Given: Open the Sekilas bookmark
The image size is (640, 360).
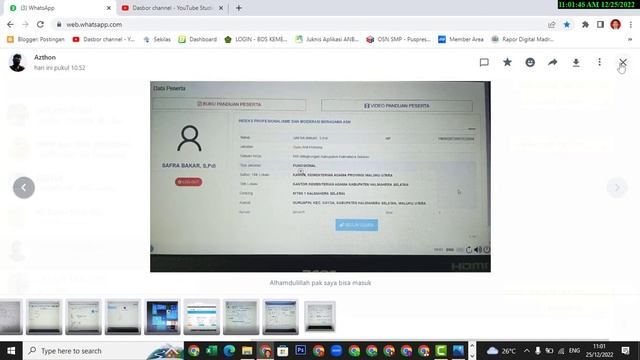Looking at the screenshot, I should 157,39.
